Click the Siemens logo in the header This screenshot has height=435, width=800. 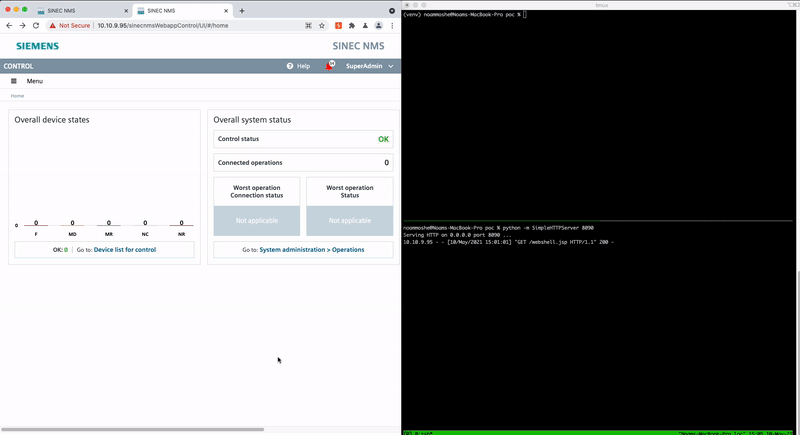tap(37, 46)
